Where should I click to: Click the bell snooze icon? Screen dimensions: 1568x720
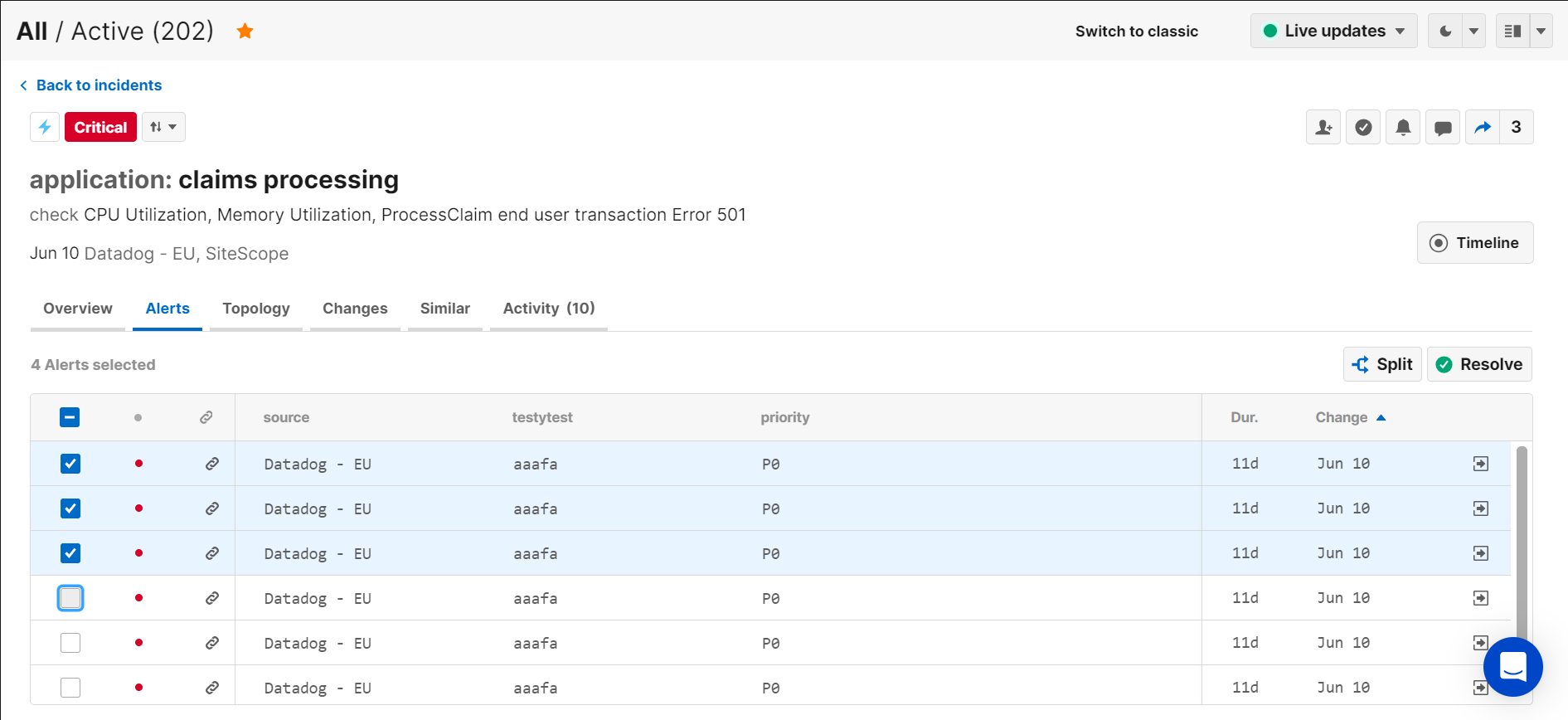[x=1402, y=127]
